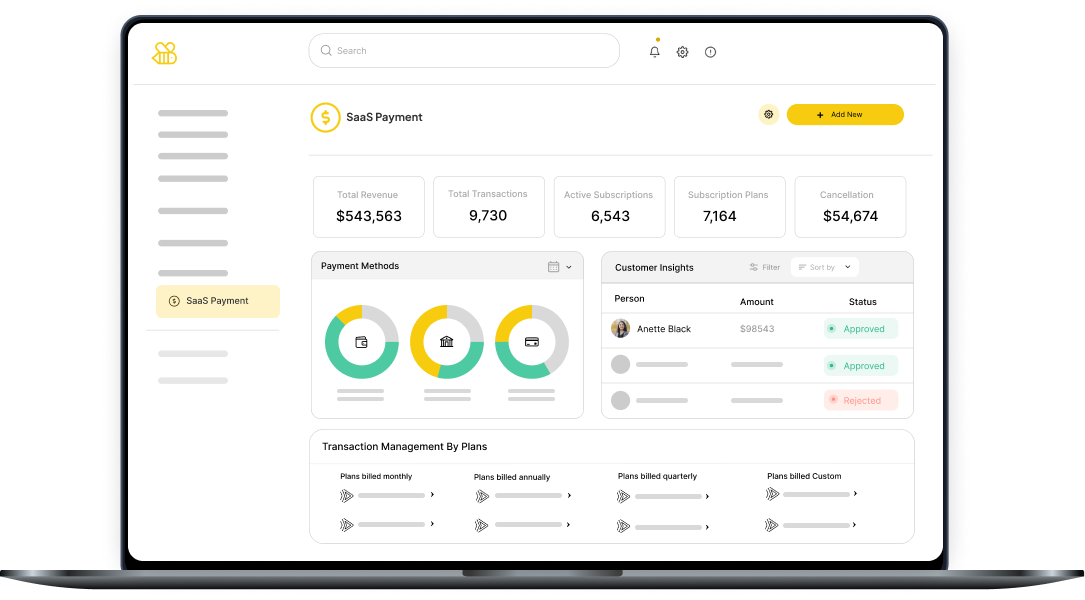The height and width of the screenshot is (600, 1085).
Task: Click the Add New button
Action: coord(845,115)
